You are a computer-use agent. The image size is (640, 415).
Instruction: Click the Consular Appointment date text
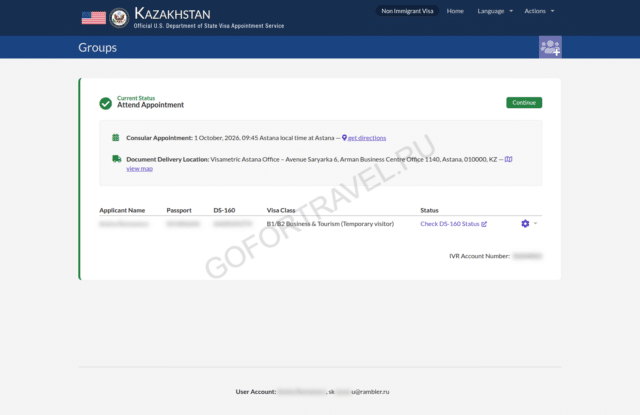click(x=264, y=138)
